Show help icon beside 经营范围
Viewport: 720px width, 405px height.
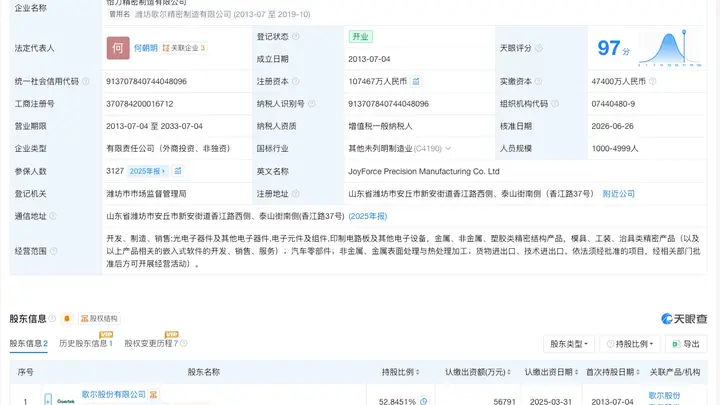53,251
